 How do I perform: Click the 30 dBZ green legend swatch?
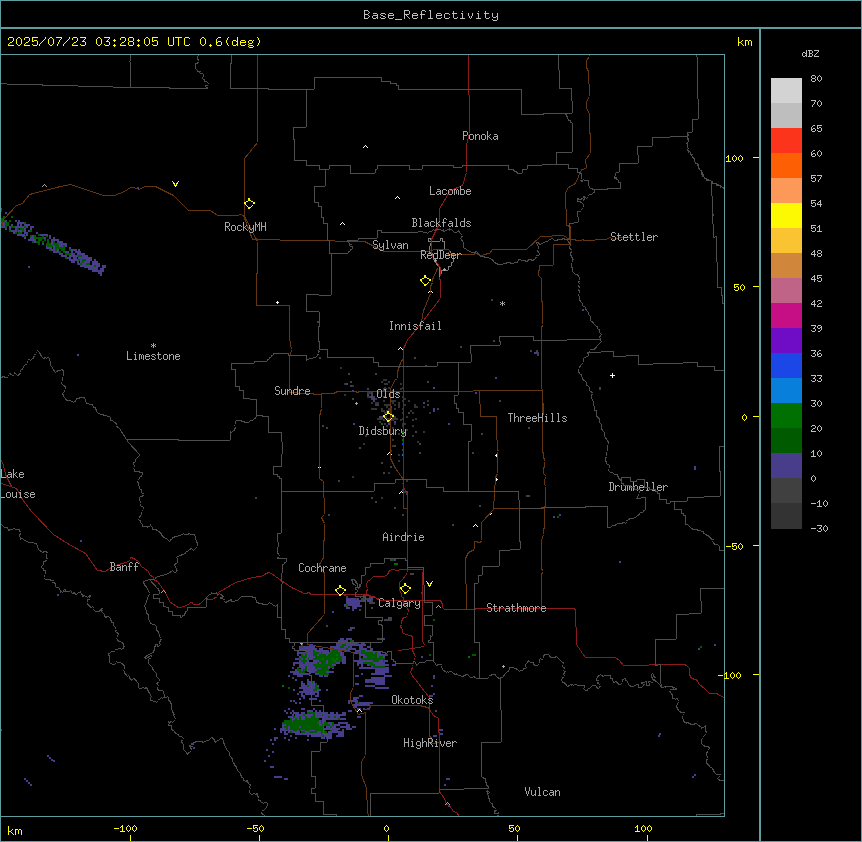786,416
